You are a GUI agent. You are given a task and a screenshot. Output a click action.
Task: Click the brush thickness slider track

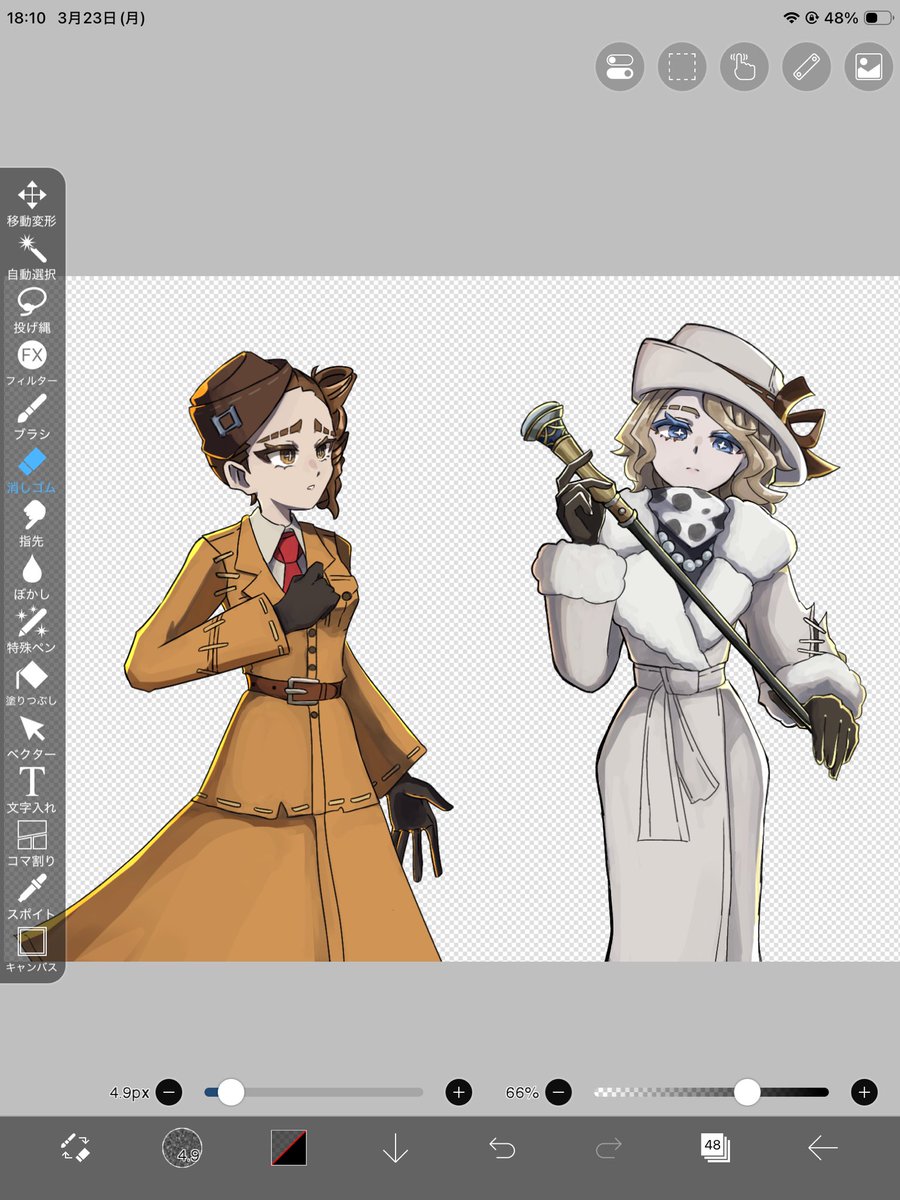[x=314, y=1092]
